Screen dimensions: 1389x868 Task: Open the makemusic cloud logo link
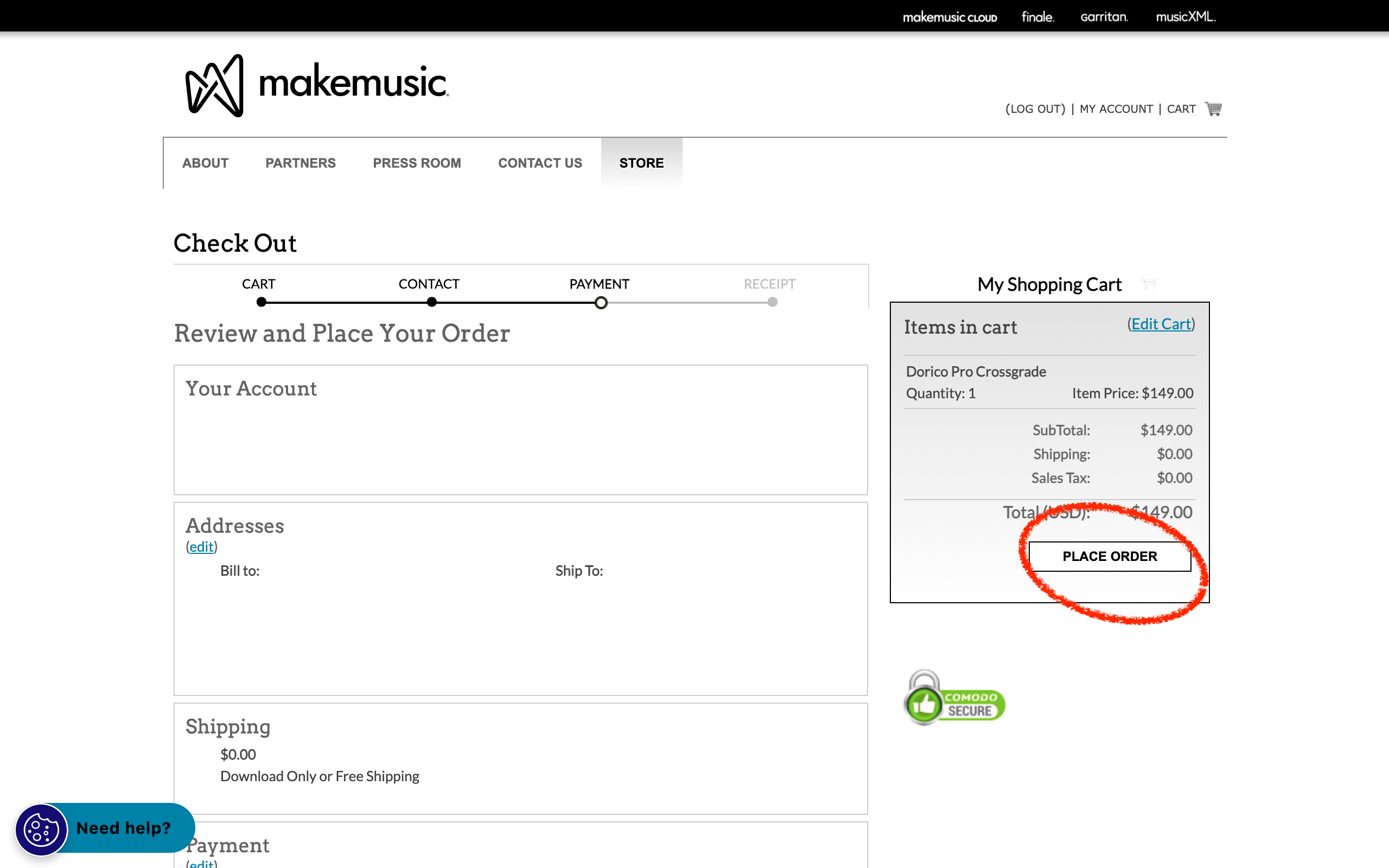click(950, 17)
